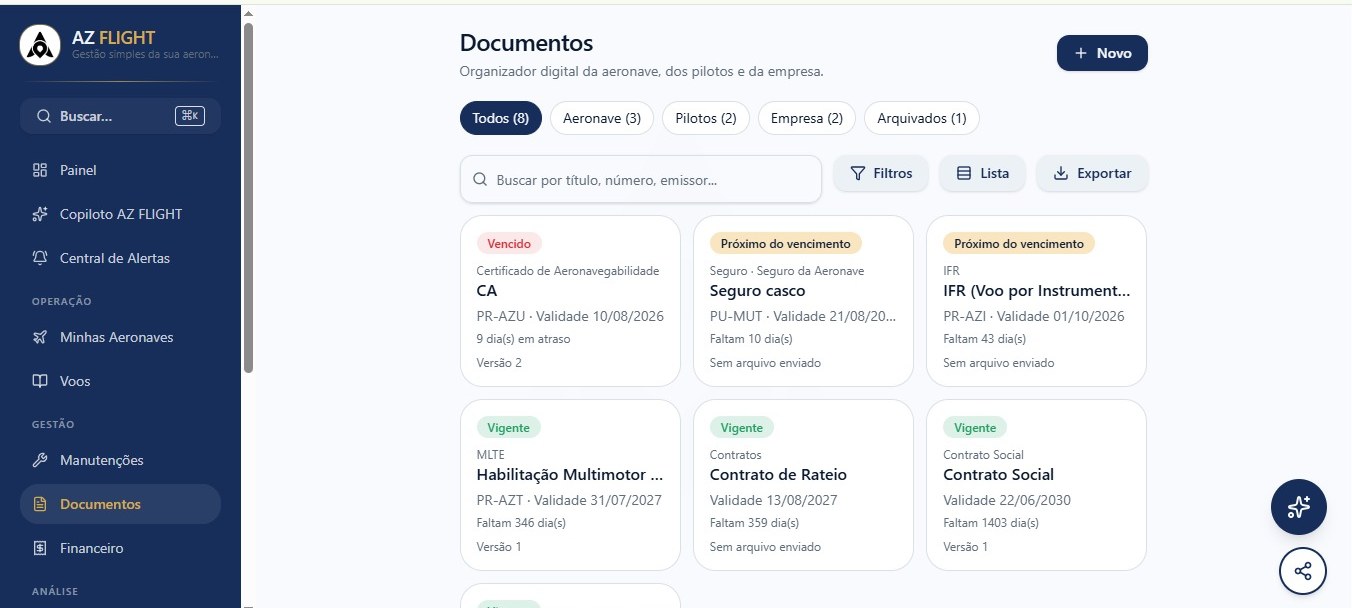This screenshot has width=1352, height=608.
Task: Open the Habilitação Multimotor card
Action: [x=570, y=485]
